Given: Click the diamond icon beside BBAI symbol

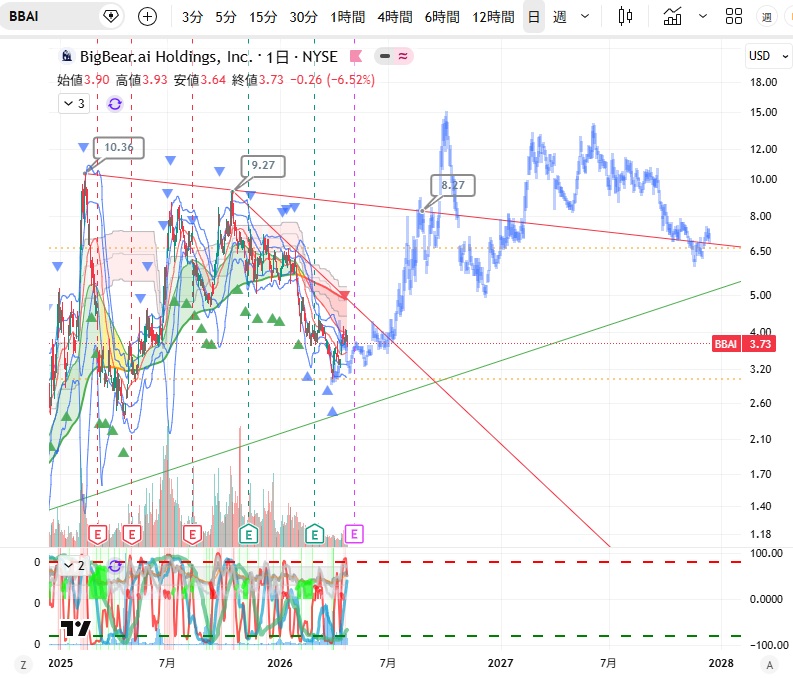Looking at the screenshot, I should click(x=111, y=16).
